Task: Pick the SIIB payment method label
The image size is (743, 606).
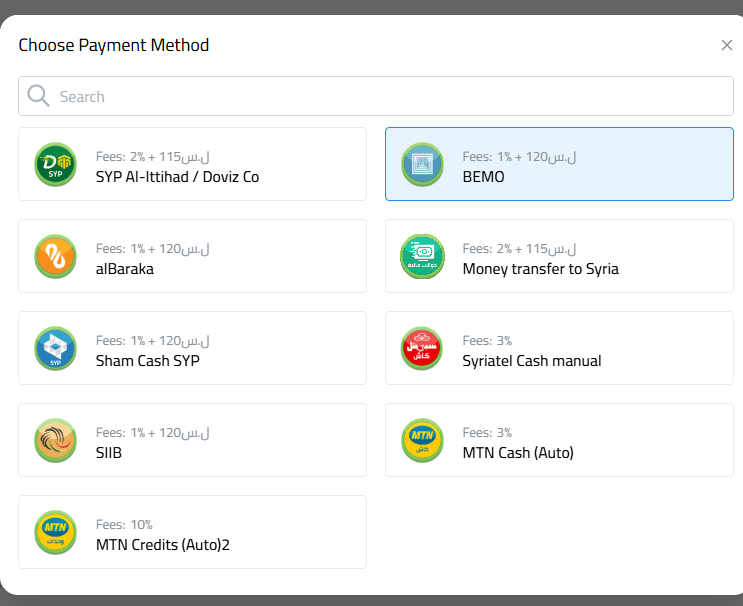Action: (x=109, y=452)
